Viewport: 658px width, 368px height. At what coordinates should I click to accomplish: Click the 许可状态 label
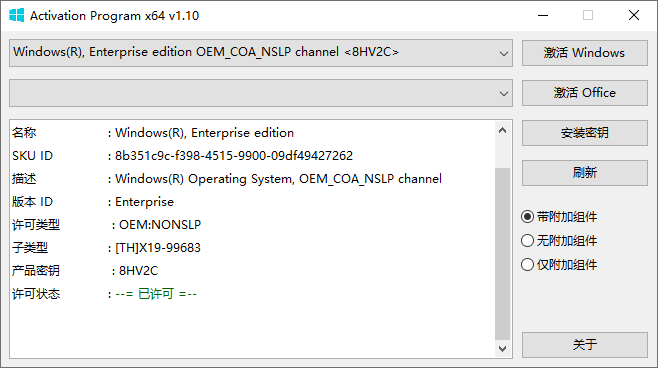(36, 294)
